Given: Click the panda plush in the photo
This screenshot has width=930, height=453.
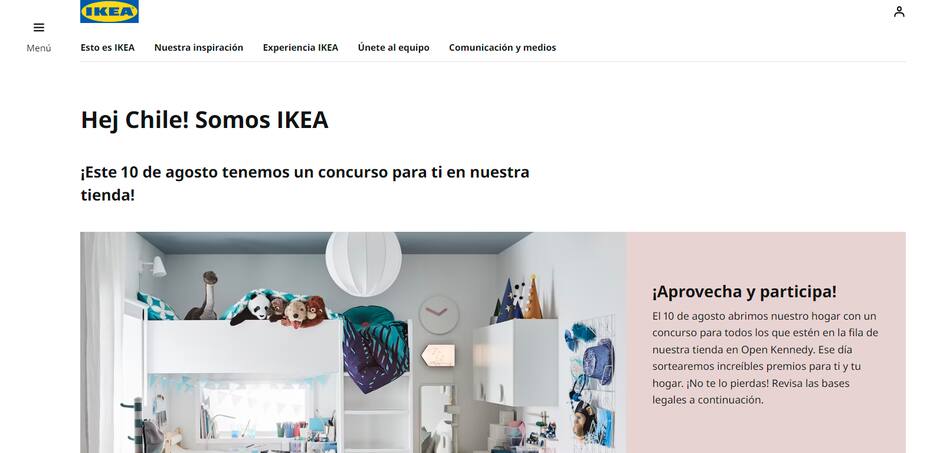Looking at the screenshot, I should [x=253, y=309].
